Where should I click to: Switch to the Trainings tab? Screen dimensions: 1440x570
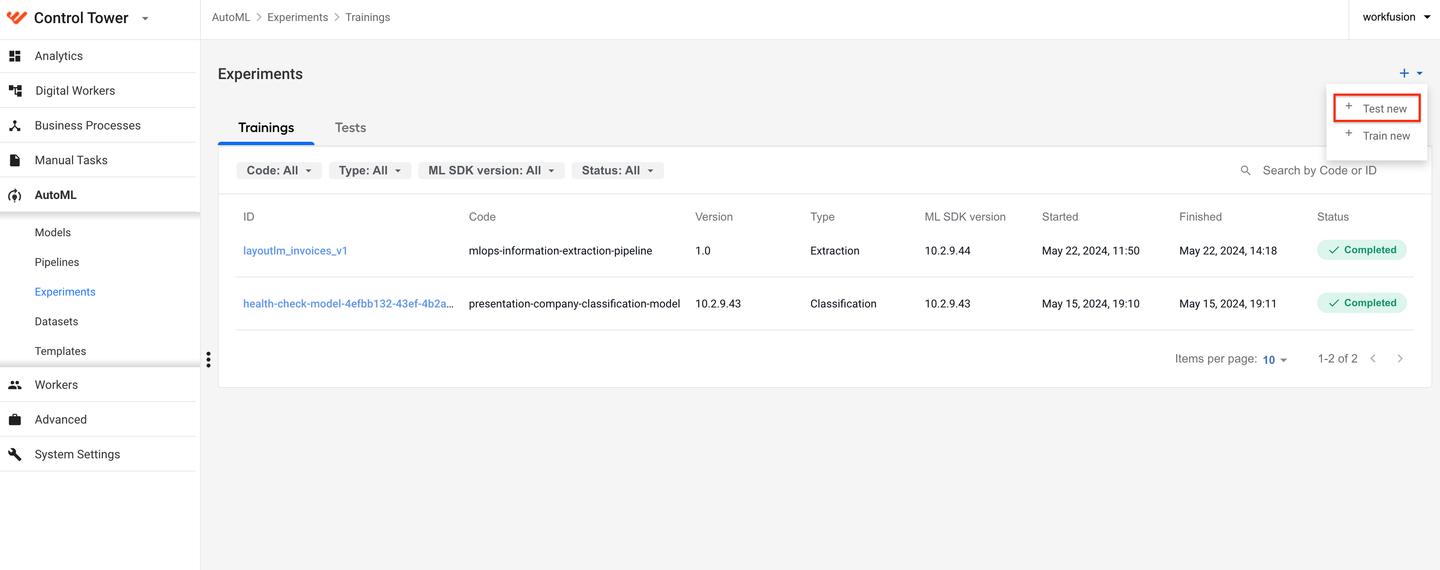[x=266, y=128]
